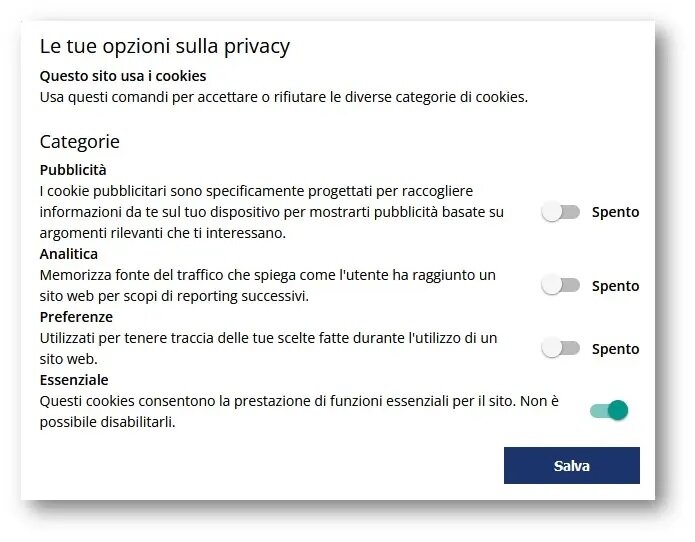Click the Spento label beside Pubblicità
The width and height of the screenshot is (695, 542).
tap(615, 212)
